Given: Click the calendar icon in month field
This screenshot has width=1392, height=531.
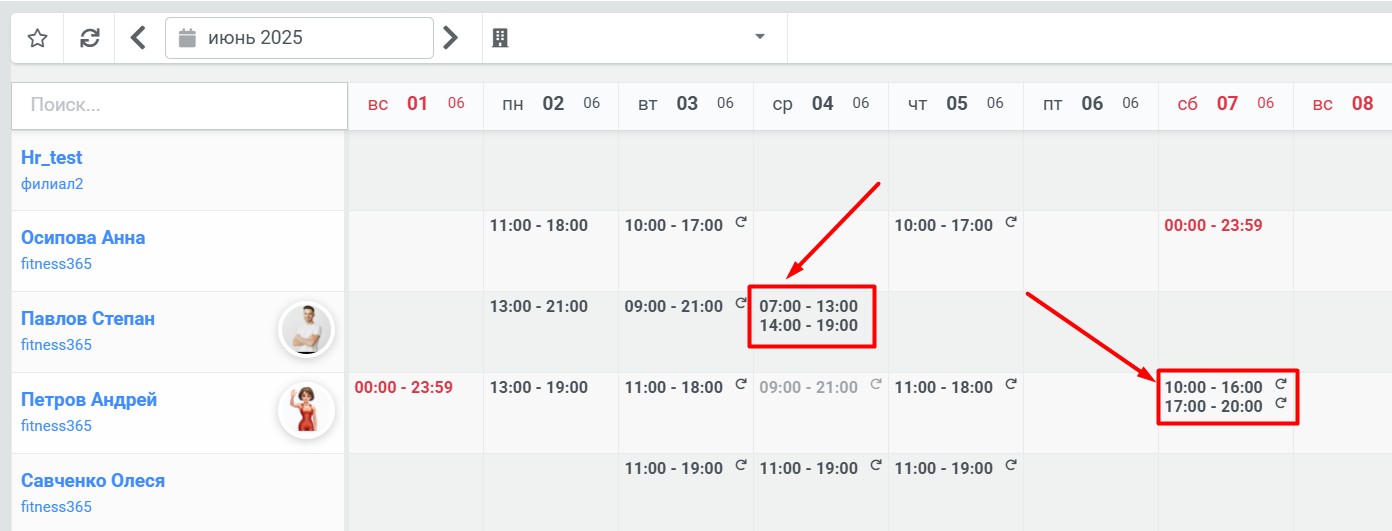Looking at the screenshot, I should (187, 38).
